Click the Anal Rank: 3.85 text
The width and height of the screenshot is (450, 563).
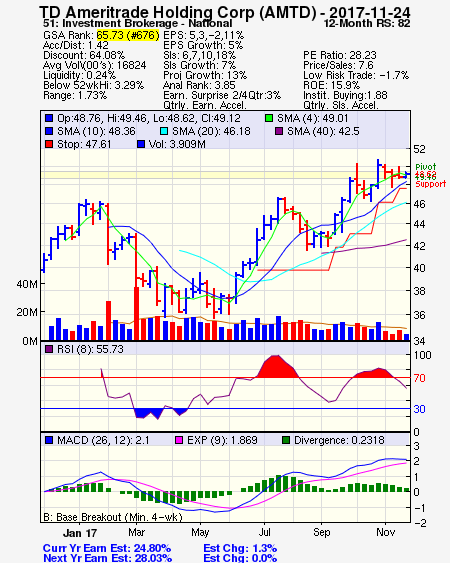(199, 85)
